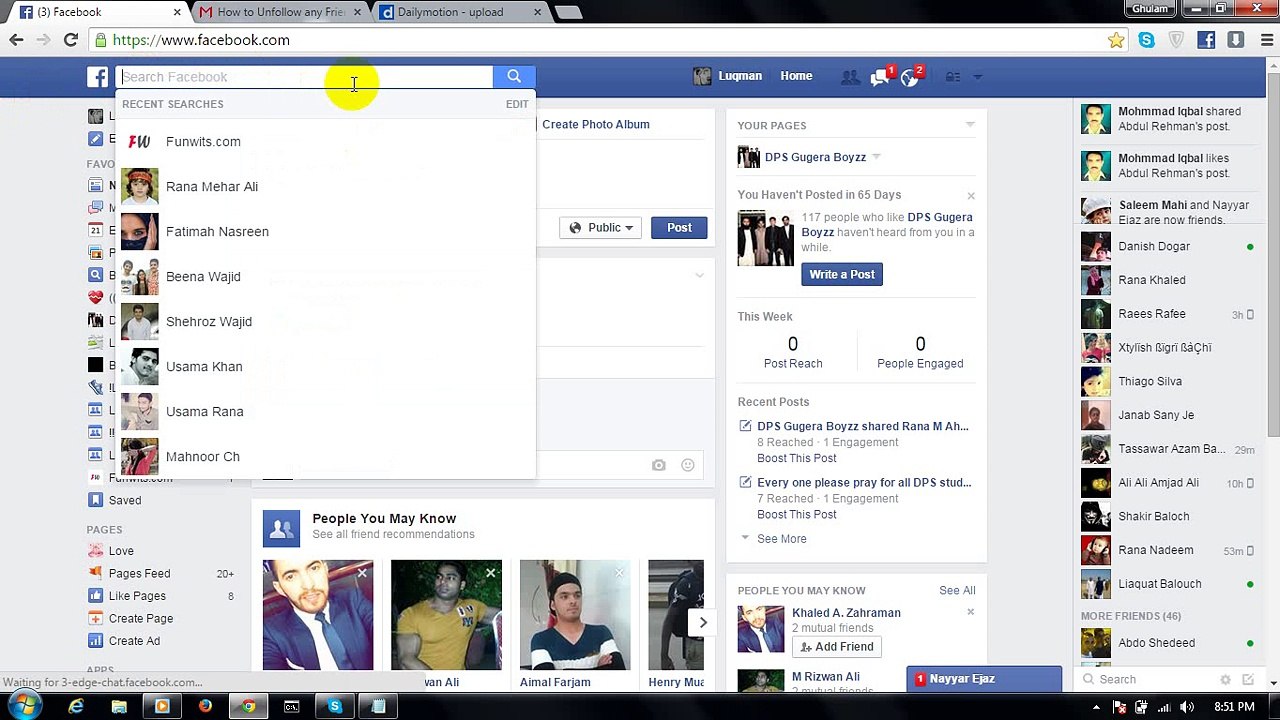Click Write a Post button

pyautogui.click(x=842, y=274)
